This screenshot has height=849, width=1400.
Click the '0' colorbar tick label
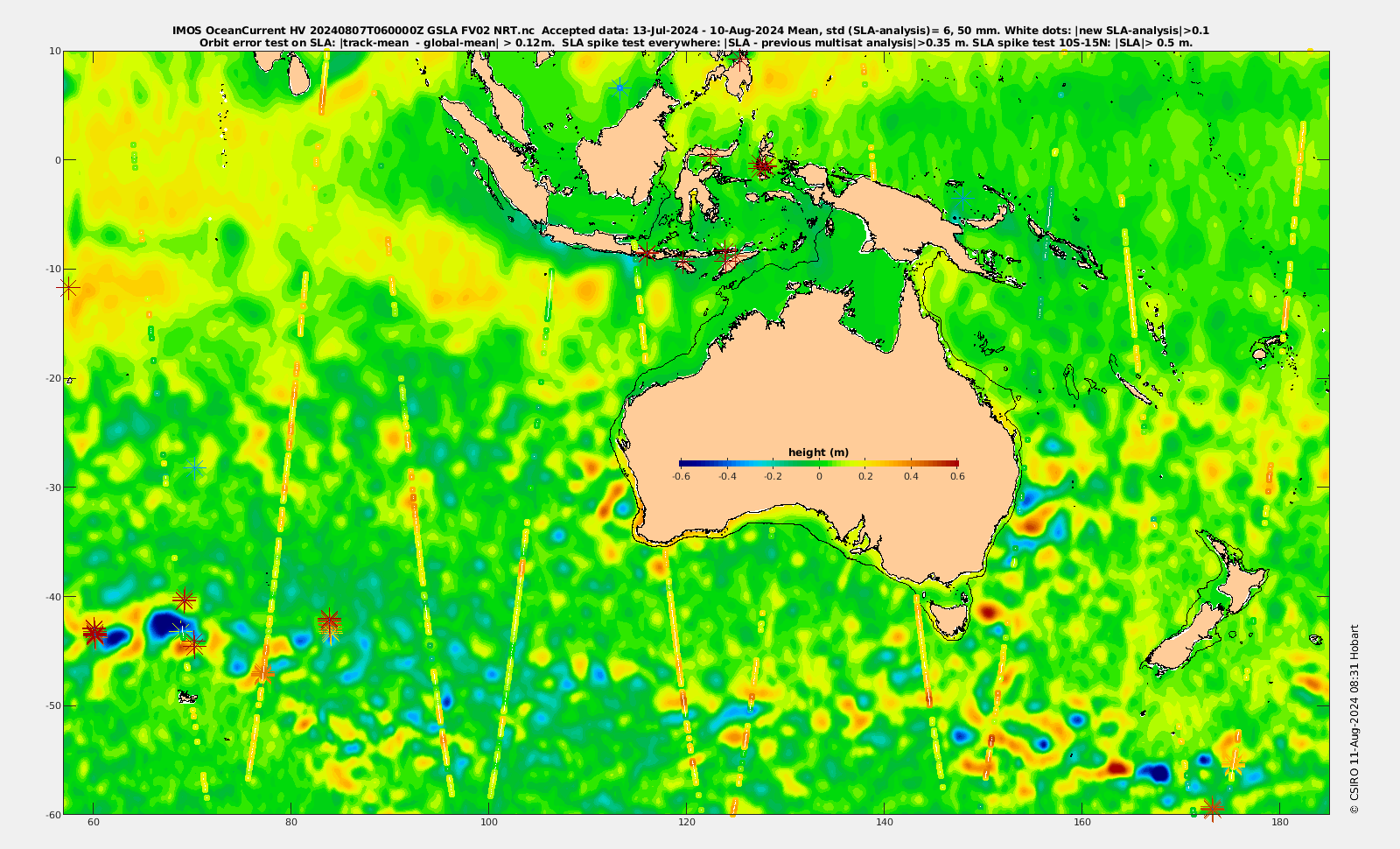819,476
